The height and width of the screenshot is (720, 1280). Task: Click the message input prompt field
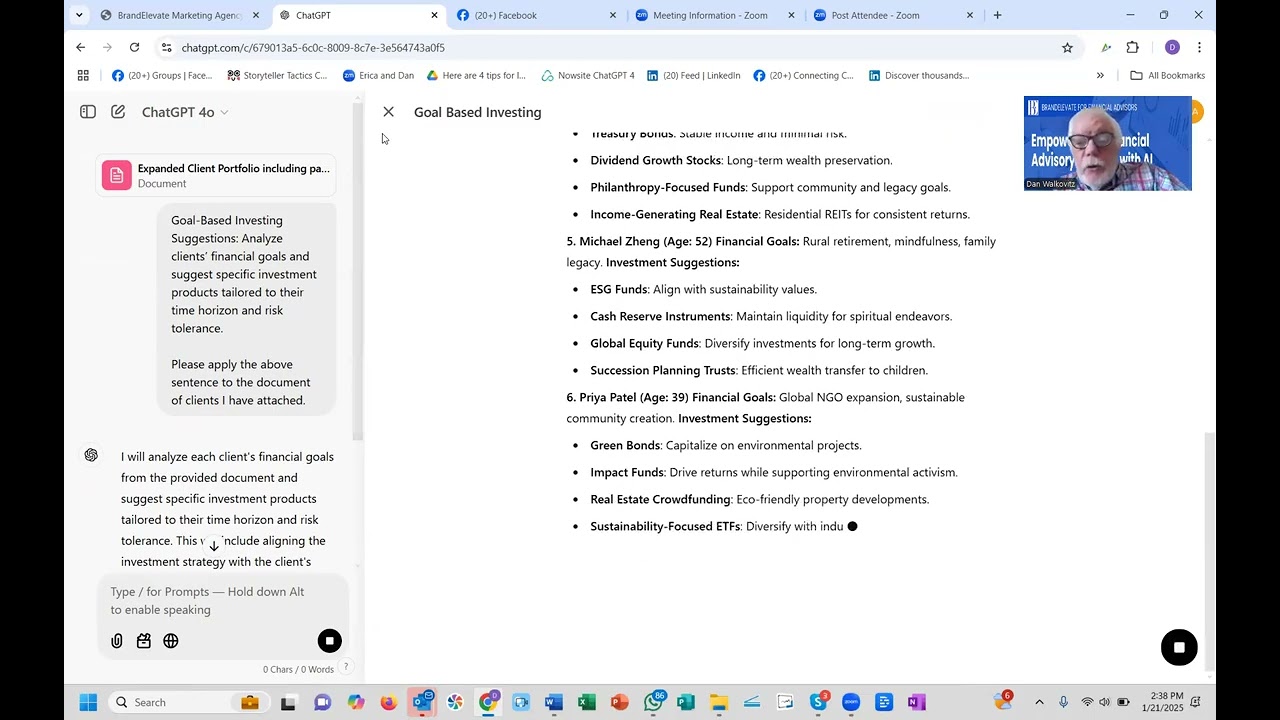click(222, 600)
